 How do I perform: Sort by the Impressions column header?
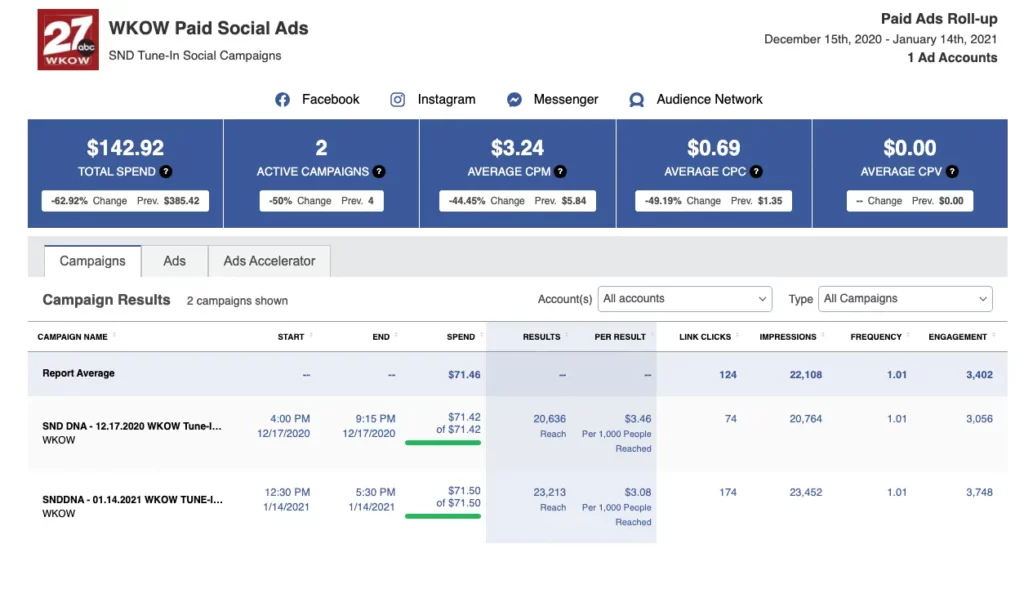(788, 337)
